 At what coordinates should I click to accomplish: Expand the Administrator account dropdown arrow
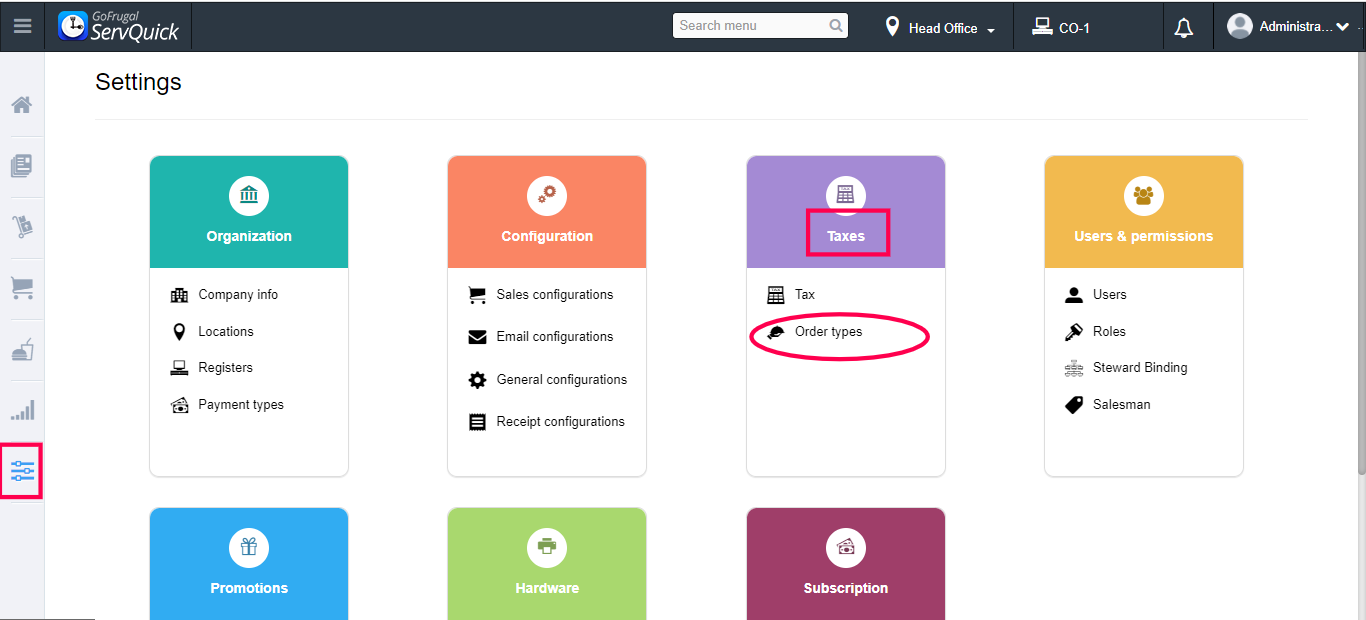tap(1342, 27)
